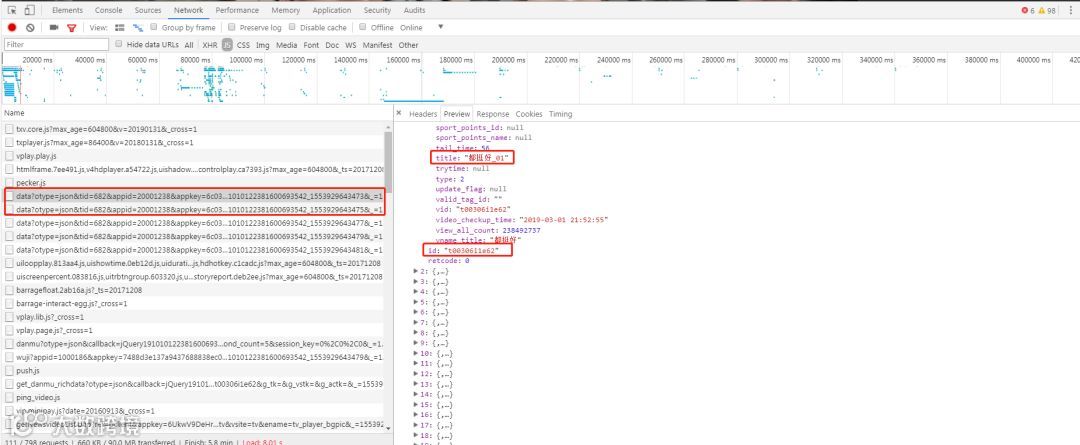The height and width of the screenshot is (445, 1080).
Task: Filter requests by Manifest type
Action: 377,45
